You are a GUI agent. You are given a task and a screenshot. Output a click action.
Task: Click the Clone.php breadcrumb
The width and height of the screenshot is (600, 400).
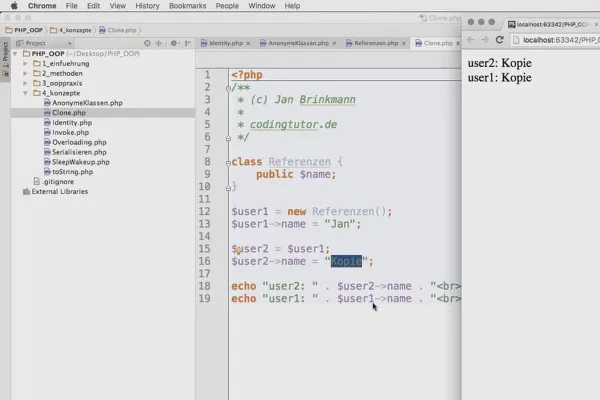coord(118,30)
